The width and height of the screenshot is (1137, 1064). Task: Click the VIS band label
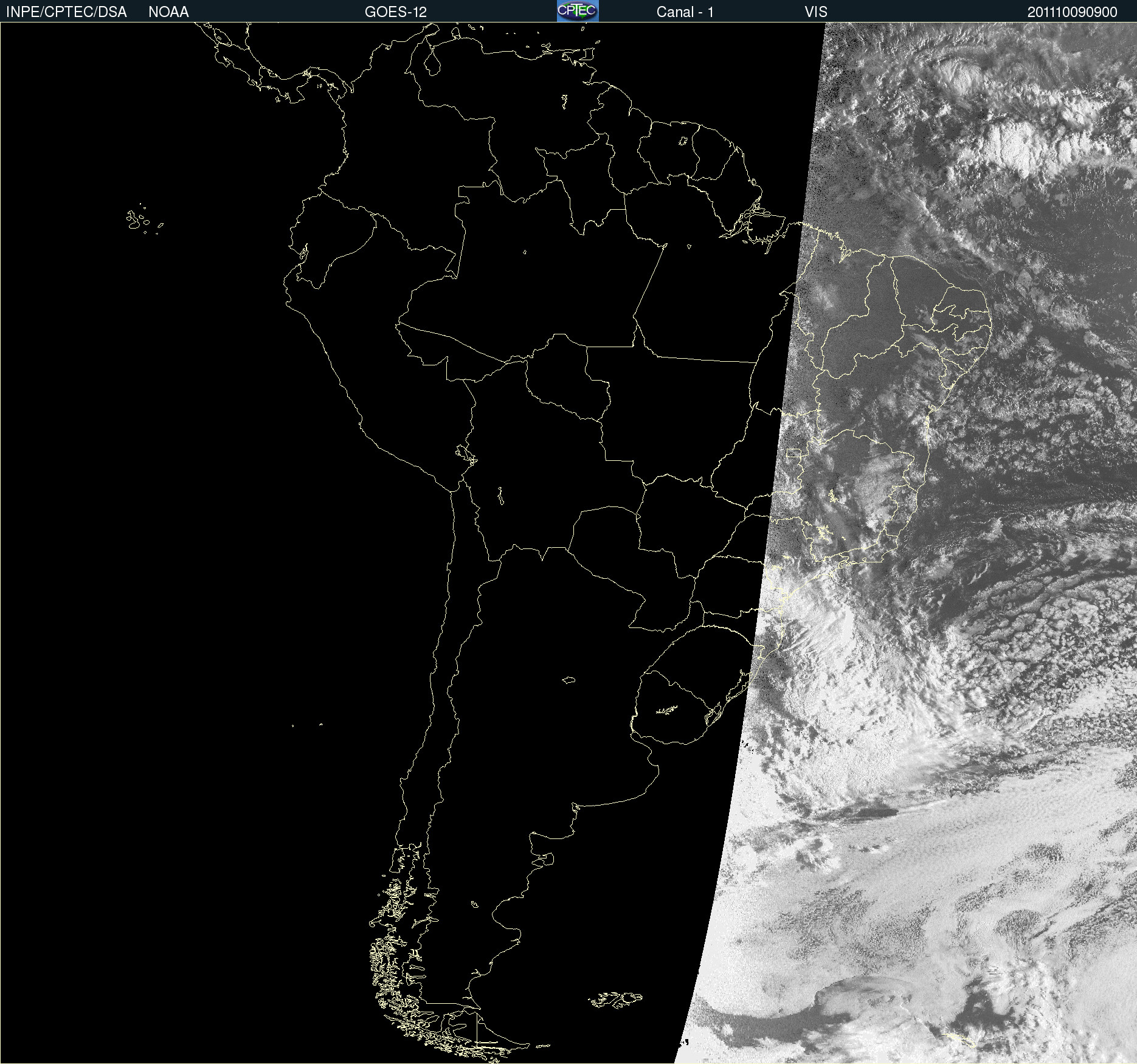tap(816, 12)
